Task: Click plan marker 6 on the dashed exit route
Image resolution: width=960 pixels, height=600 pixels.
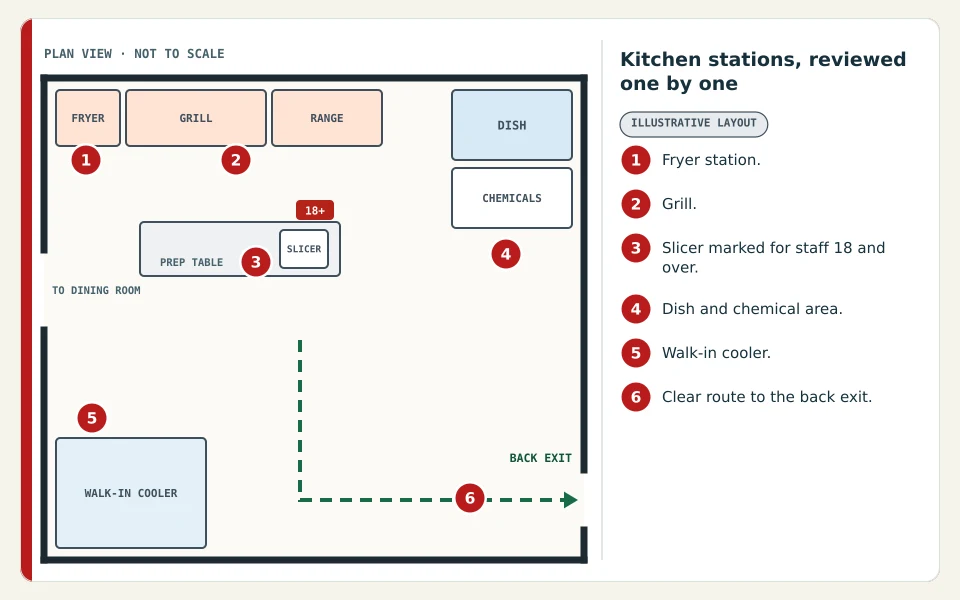Action: point(470,498)
